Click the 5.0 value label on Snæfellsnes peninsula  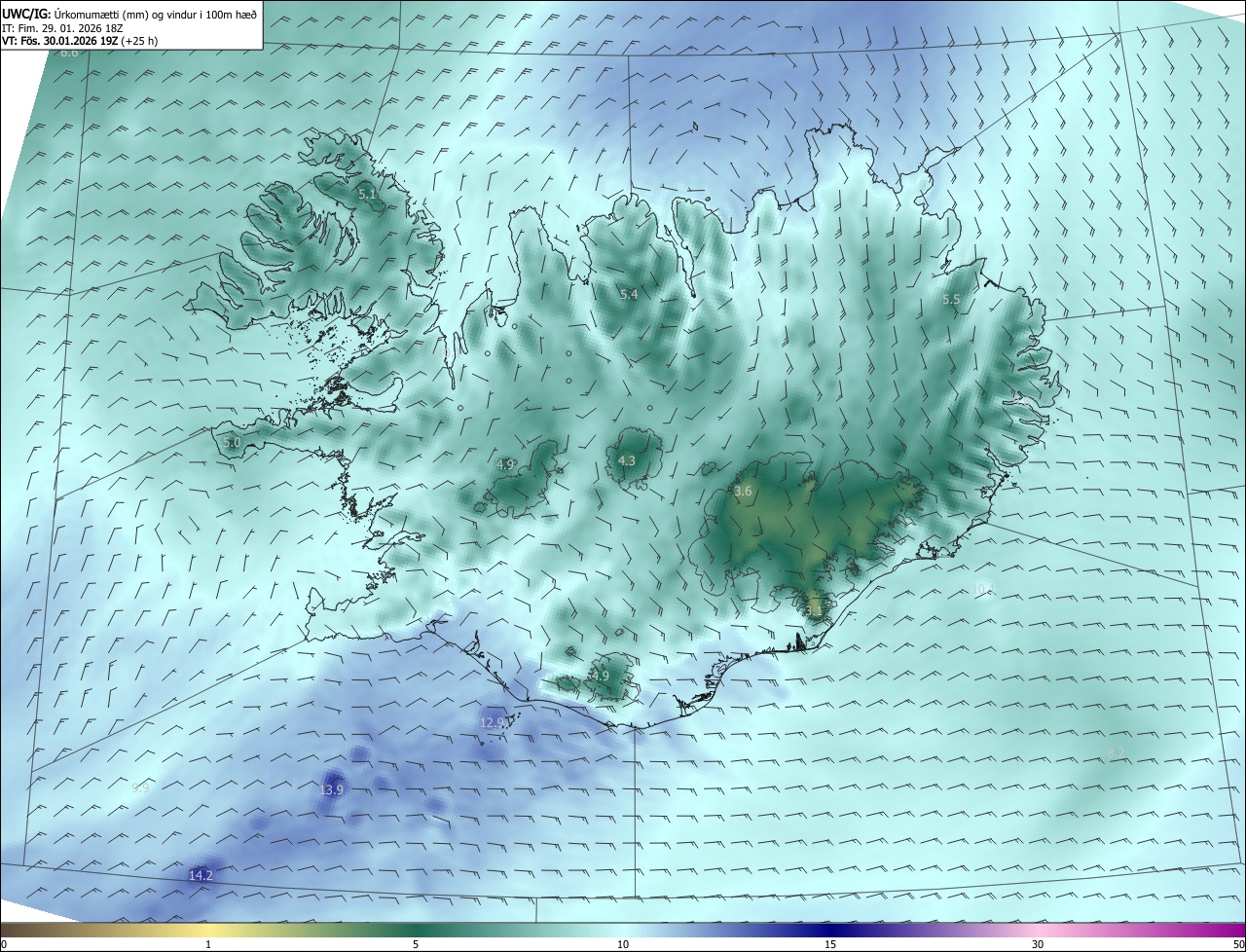(x=231, y=442)
